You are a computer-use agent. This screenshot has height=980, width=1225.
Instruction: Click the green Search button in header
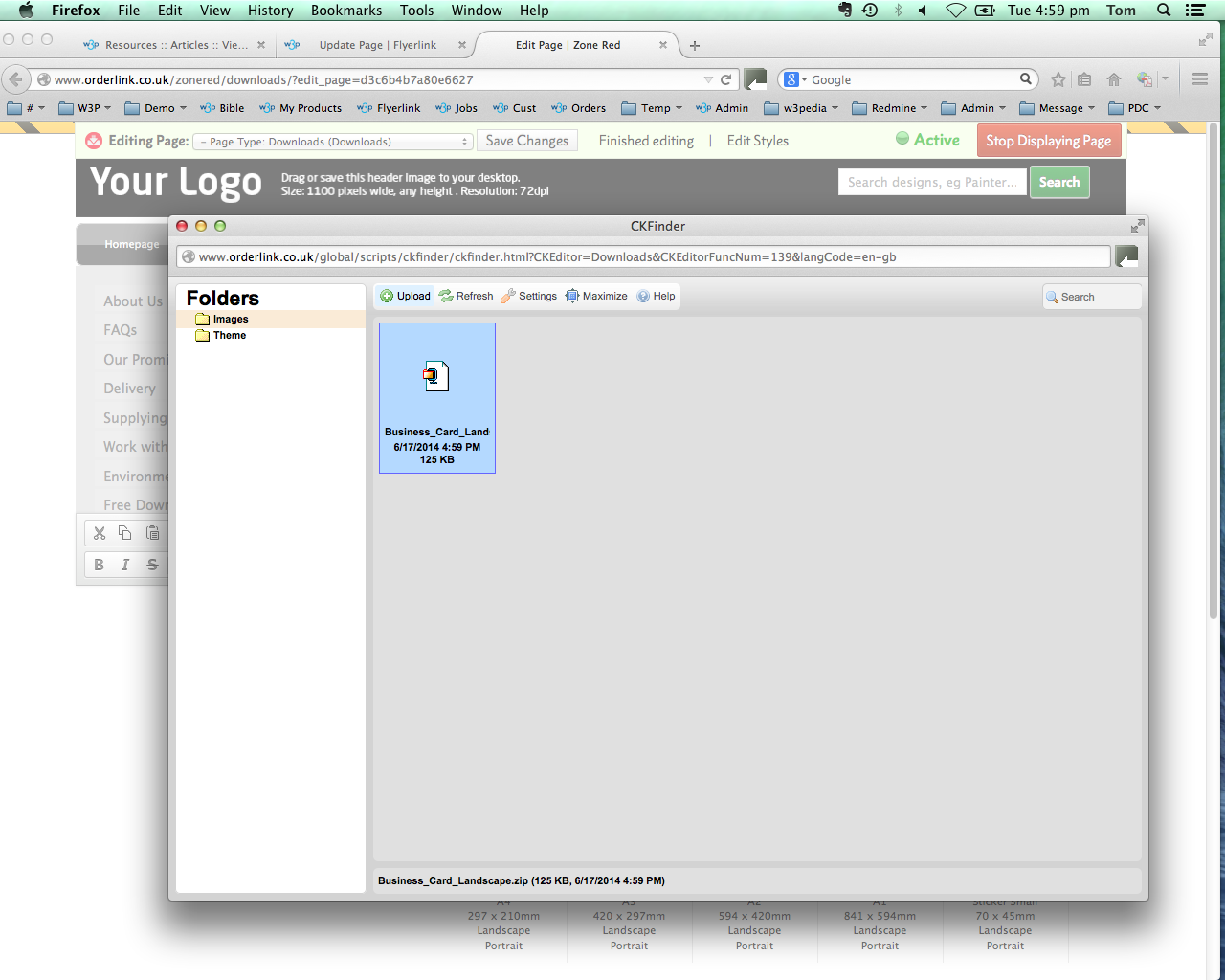pos(1059,182)
